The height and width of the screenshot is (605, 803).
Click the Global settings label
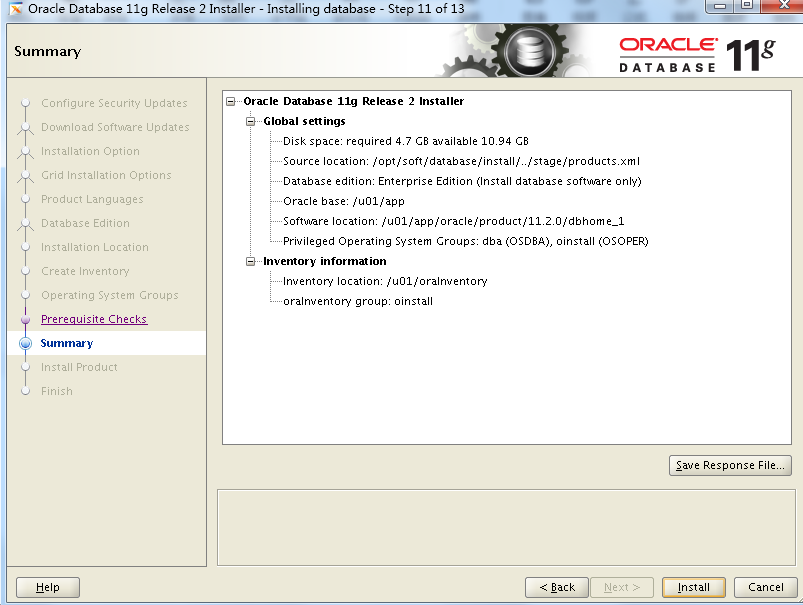(304, 121)
